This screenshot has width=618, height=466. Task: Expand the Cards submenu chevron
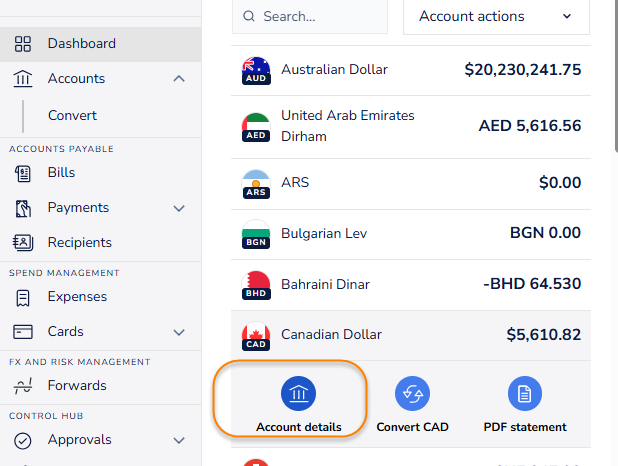[179, 332]
